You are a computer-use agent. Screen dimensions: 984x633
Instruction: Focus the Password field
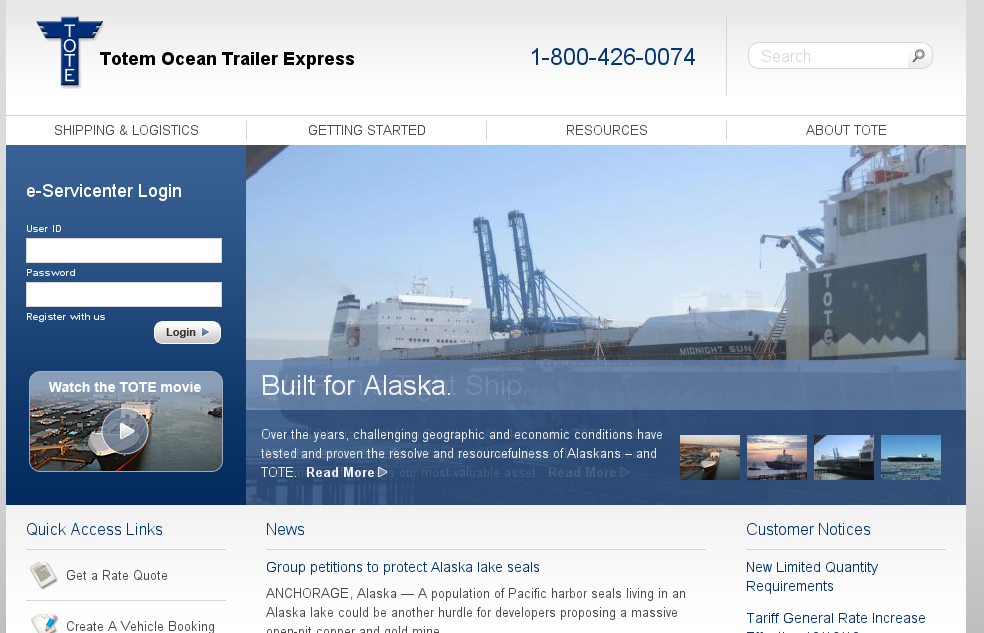124,294
